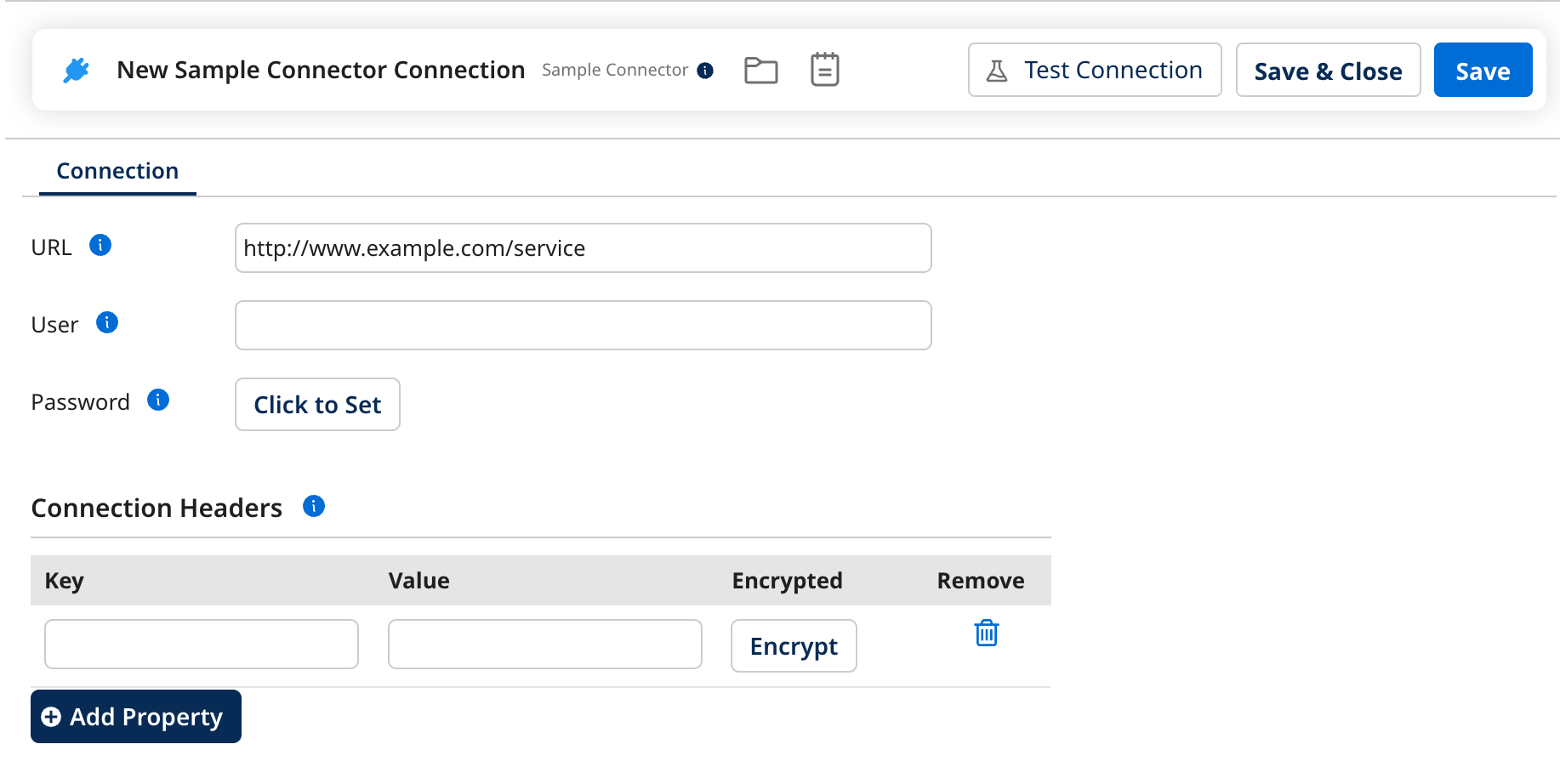Open the Add Property control
Screen dimensions: 1560x784
pyautogui.click(x=135, y=717)
